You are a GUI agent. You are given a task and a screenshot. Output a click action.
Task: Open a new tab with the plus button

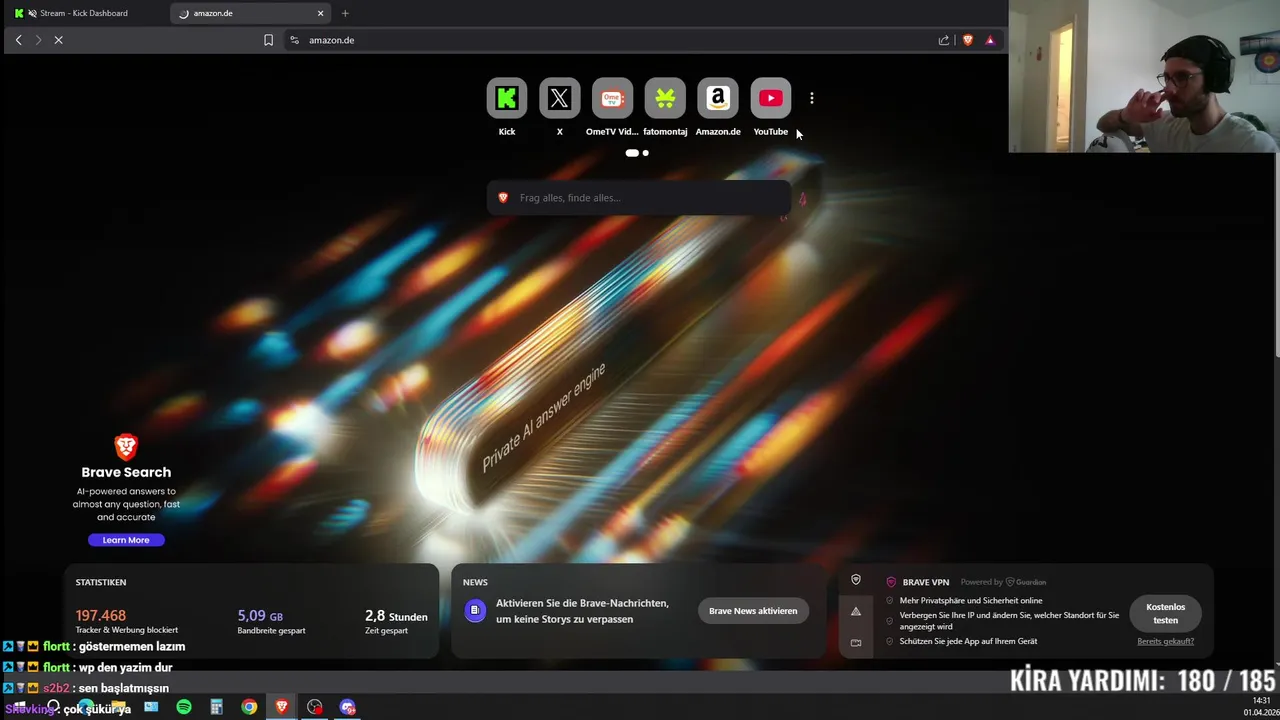[x=345, y=13]
